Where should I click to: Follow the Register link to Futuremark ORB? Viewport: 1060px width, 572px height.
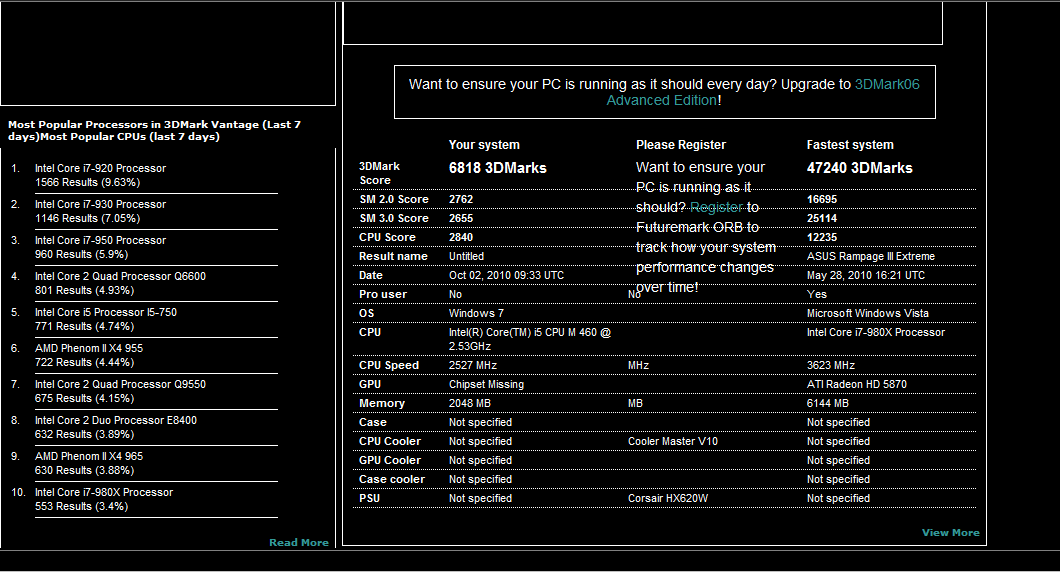[x=716, y=207]
